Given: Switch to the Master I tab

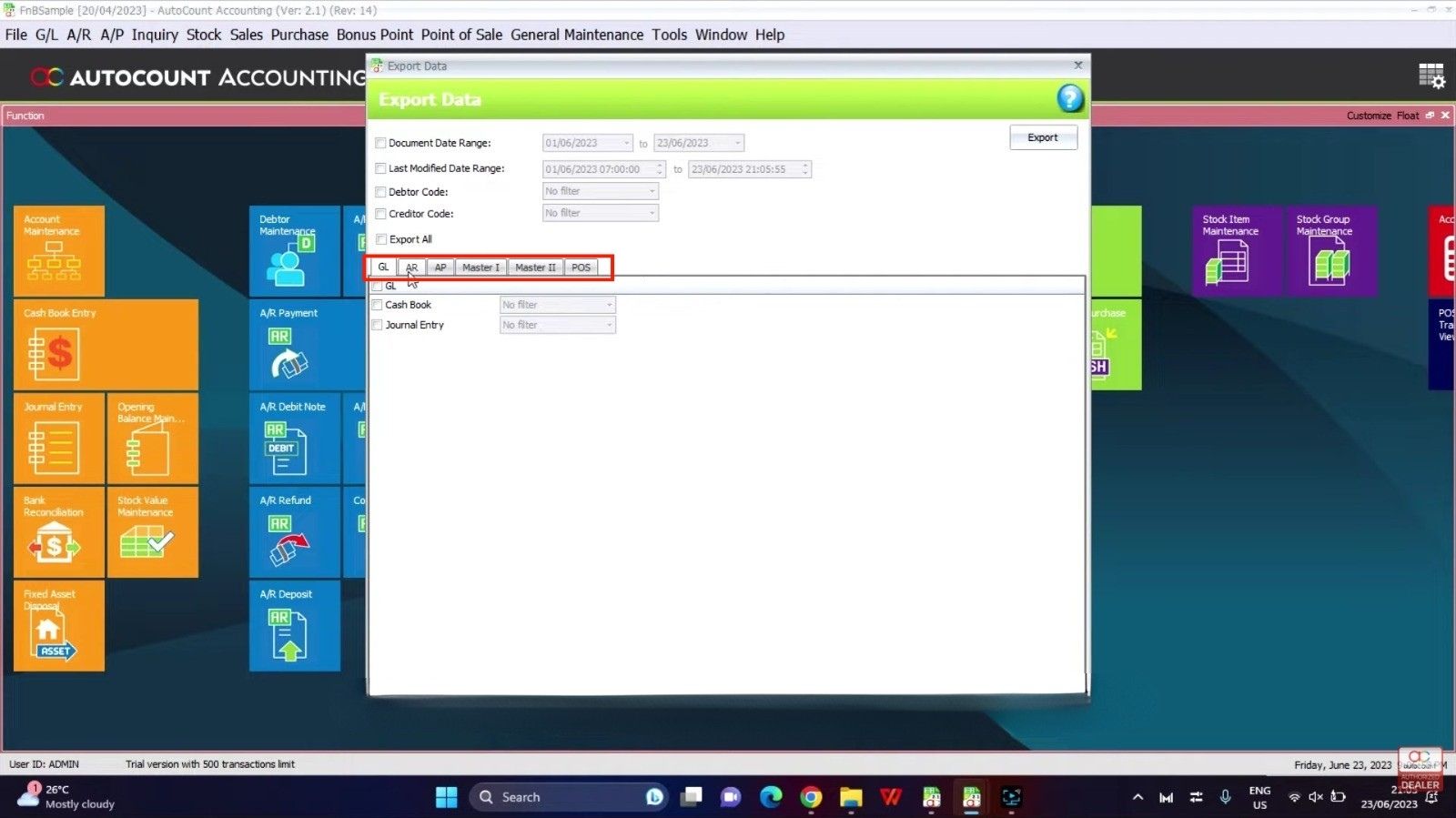Looking at the screenshot, I should point(480,268).
